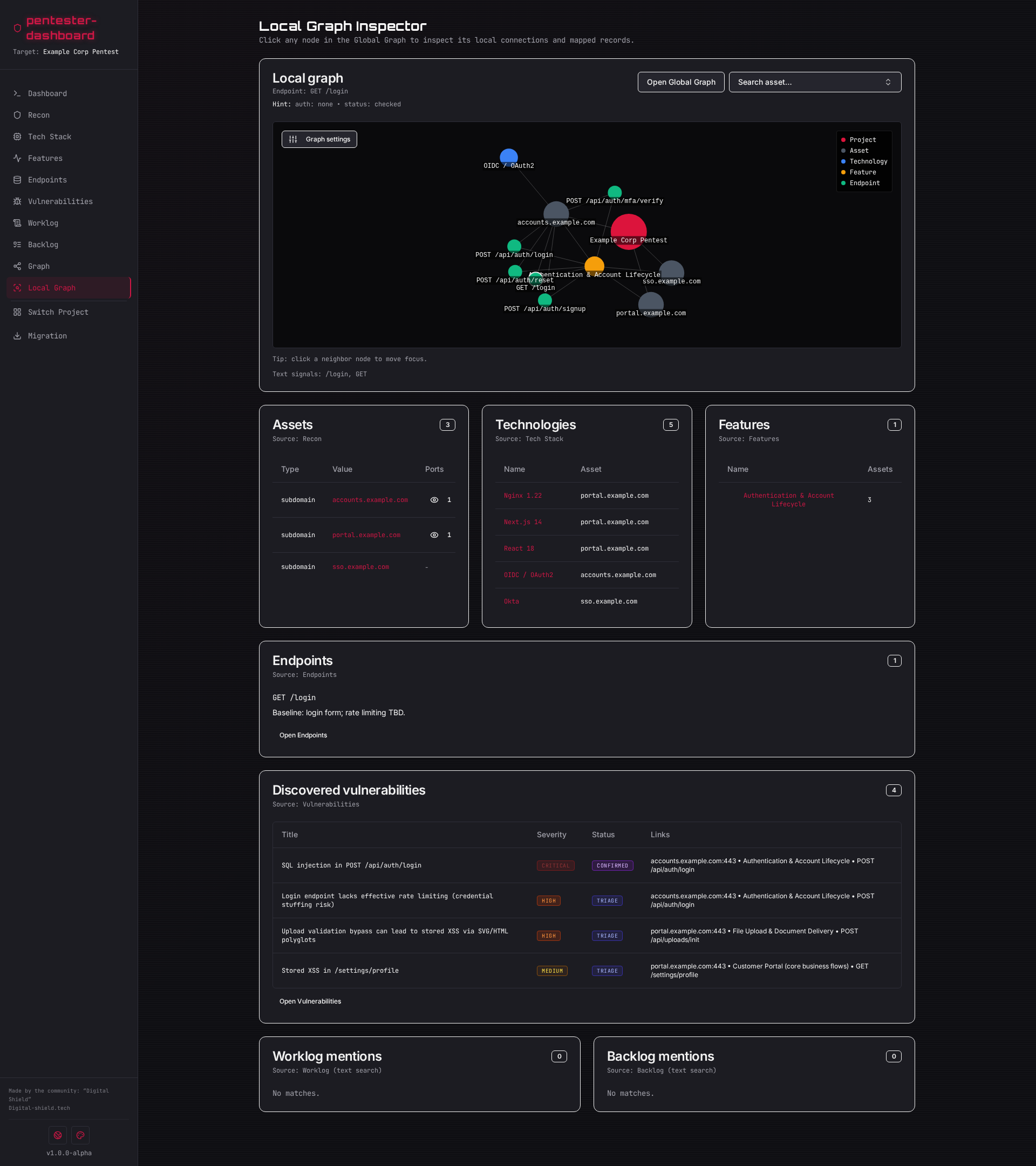Open the Search asset dropdown
Image resolution: width=1036 pixels, height=1166 pixels.
[814, 82]
